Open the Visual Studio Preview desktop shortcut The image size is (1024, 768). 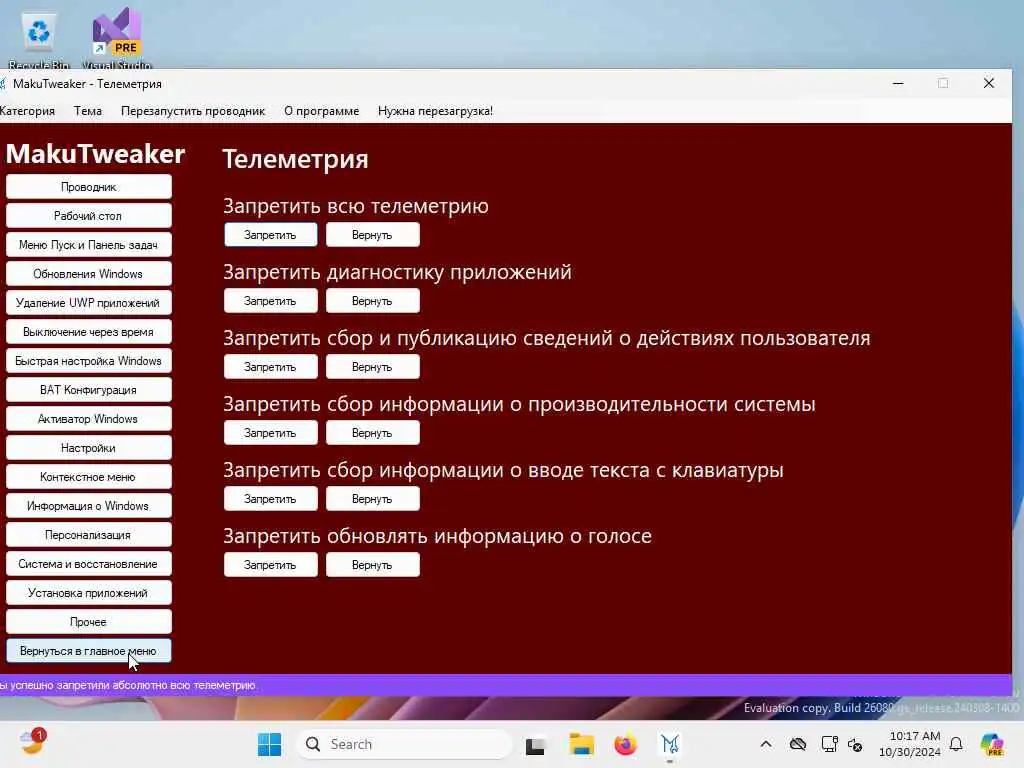(x=117, y=38)
